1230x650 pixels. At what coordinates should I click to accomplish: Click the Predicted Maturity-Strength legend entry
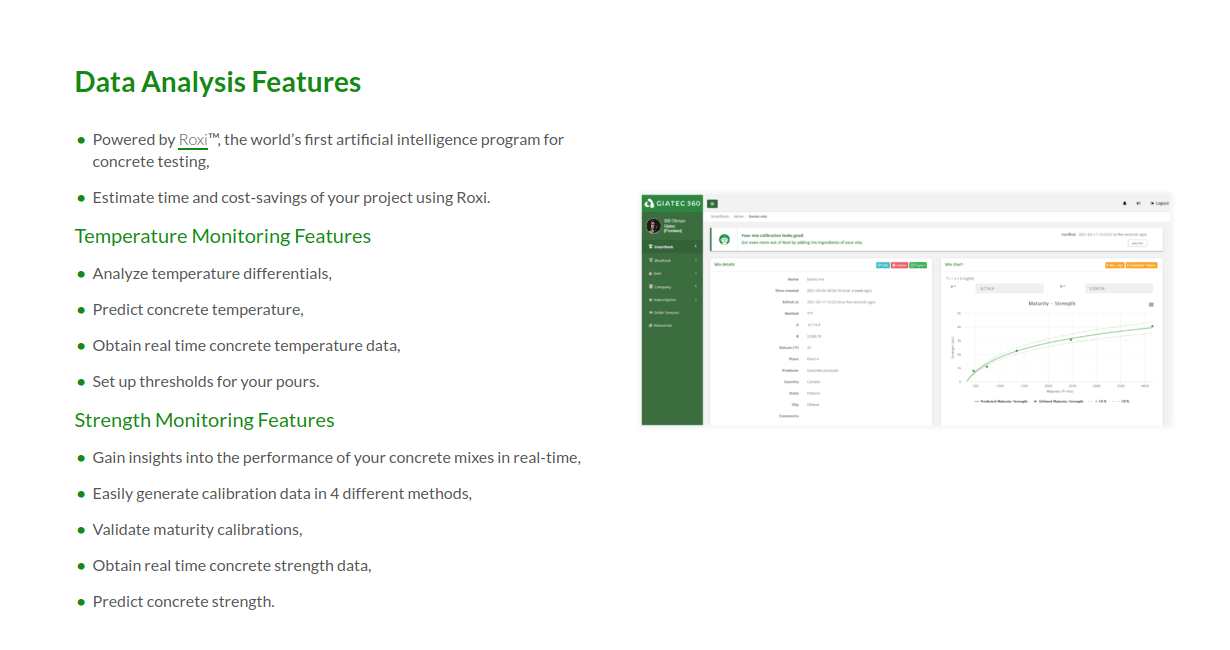1001,401
